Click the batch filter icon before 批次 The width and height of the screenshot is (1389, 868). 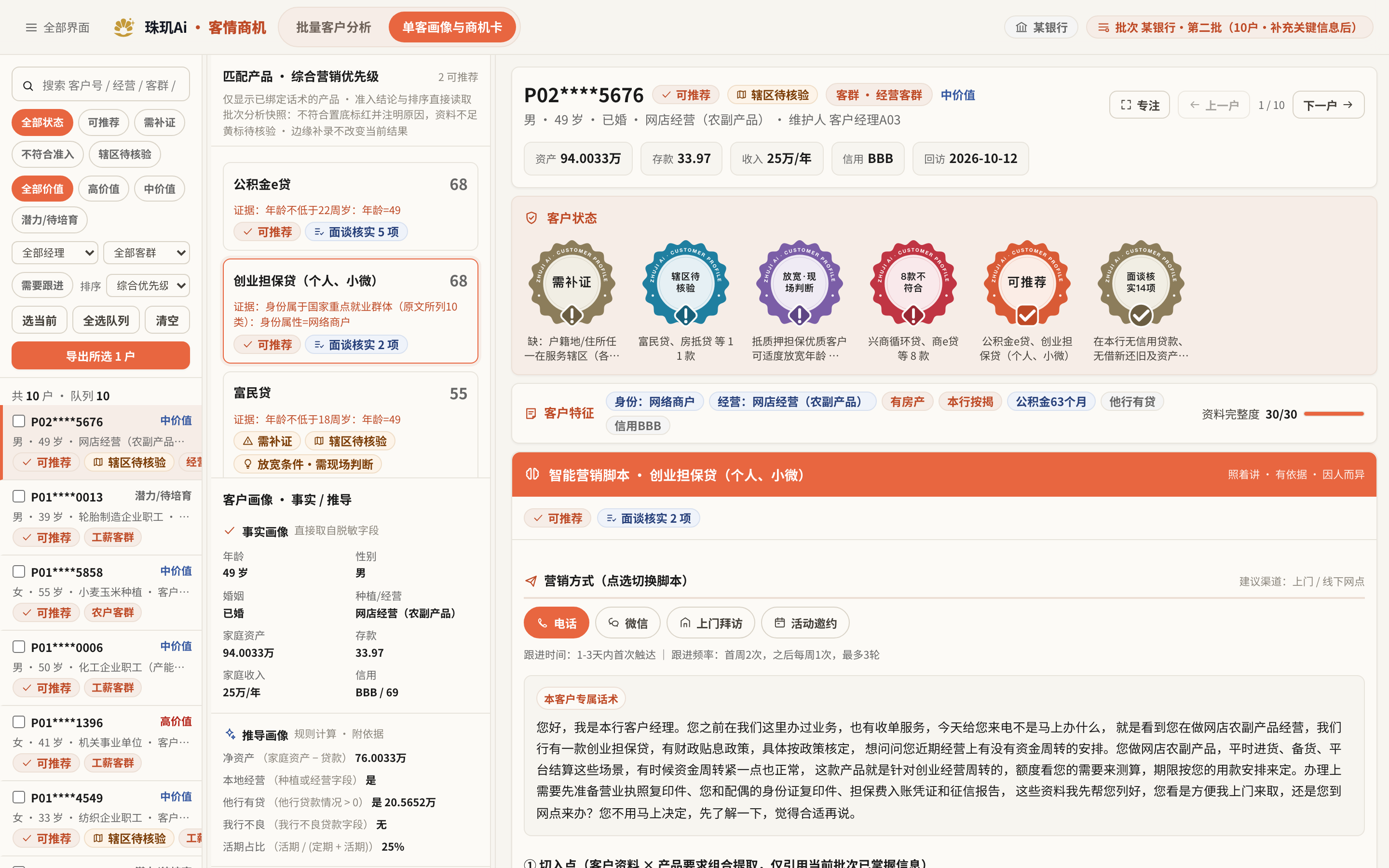point(1103,27)
